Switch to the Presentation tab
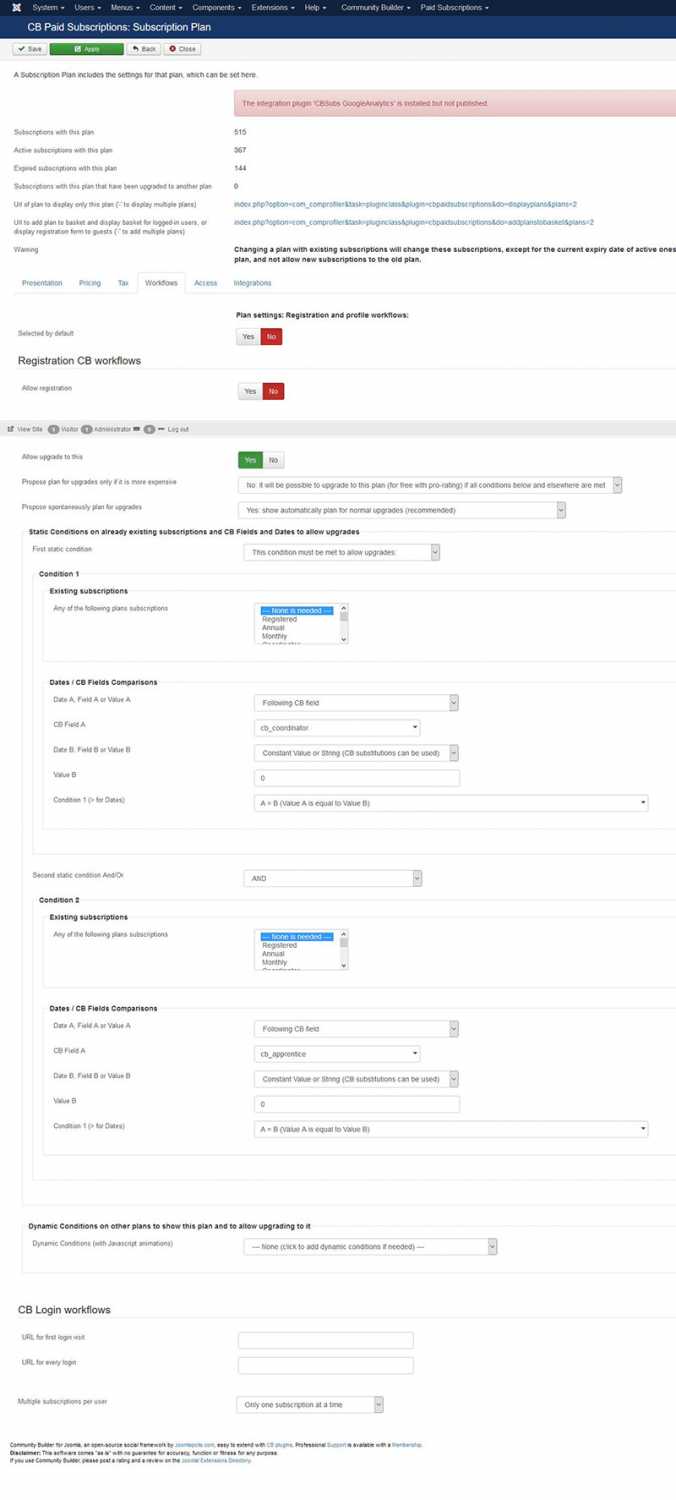The image size is (676, 1500). pyautogui.click(x=42, y=283)
